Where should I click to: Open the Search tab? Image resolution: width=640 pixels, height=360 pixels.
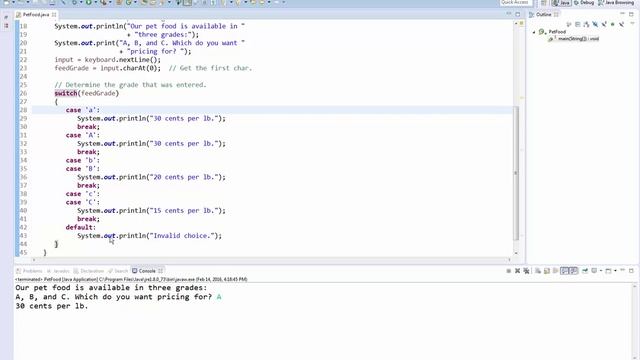pyautogui.click(x=118, y=271)
